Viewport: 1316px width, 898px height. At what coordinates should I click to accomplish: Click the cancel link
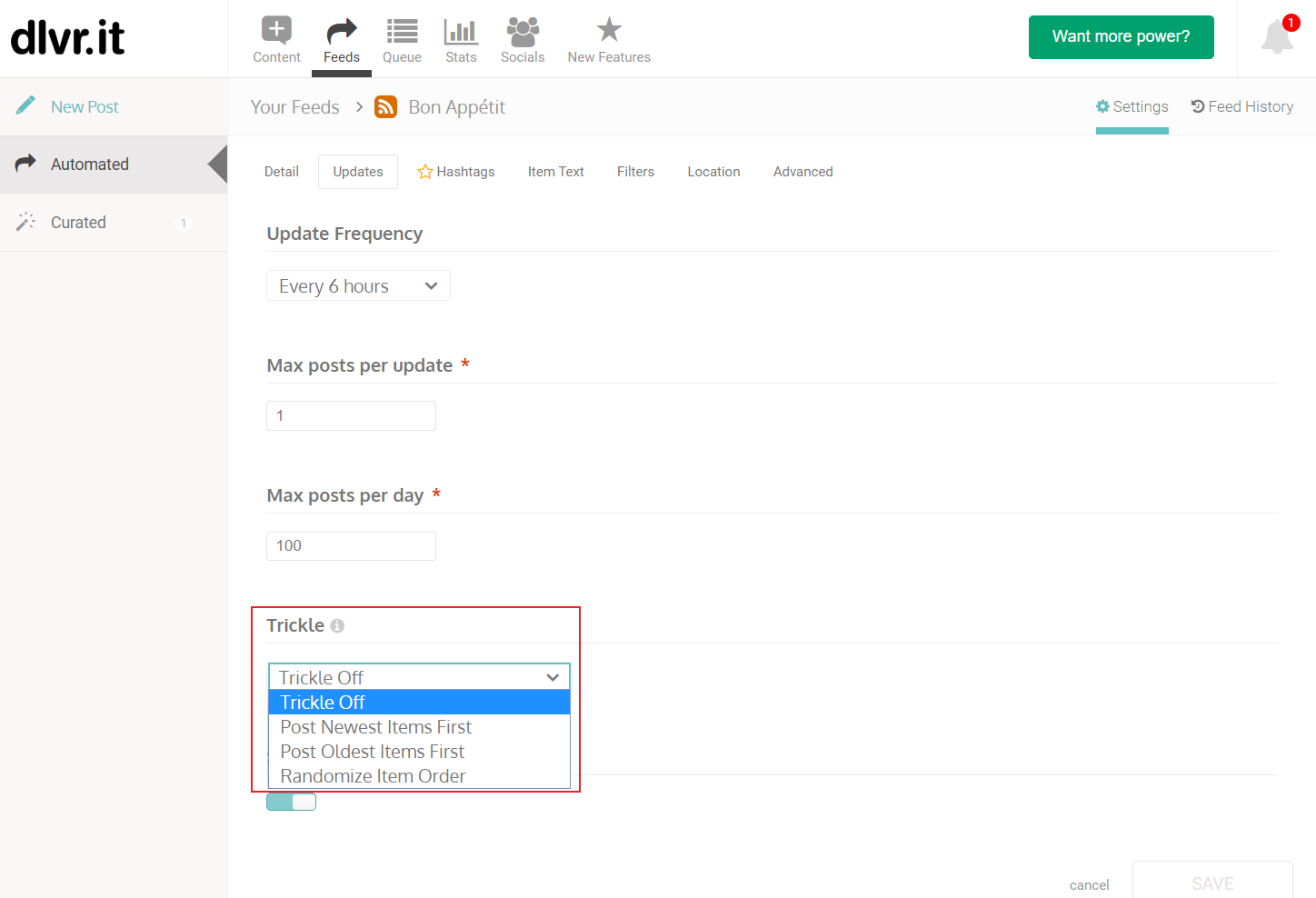point(1089,885)
